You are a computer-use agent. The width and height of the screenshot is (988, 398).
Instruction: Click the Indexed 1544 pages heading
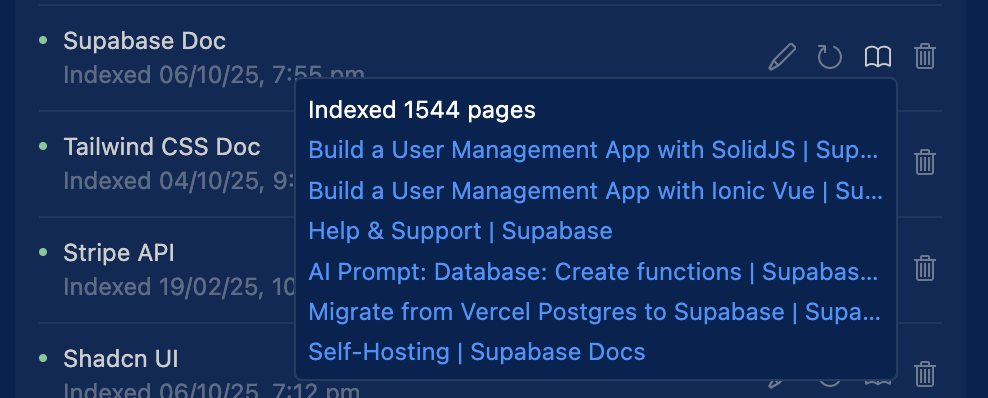click(x=422, y=110)
